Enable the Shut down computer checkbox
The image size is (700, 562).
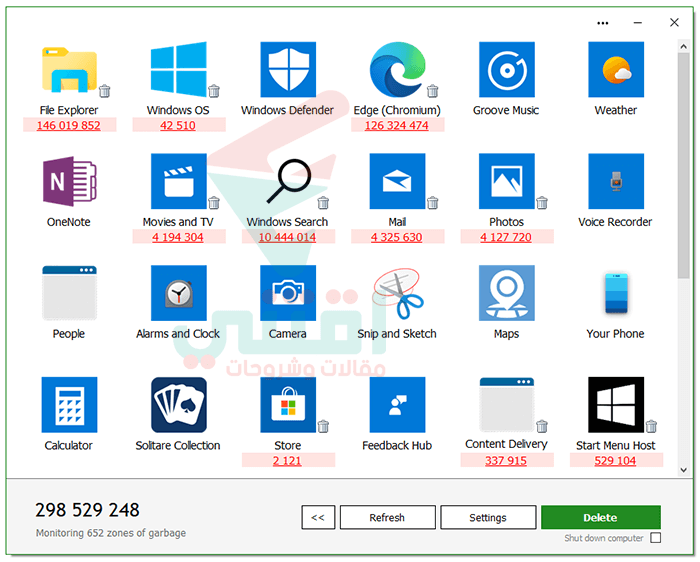tap(655, 537)
